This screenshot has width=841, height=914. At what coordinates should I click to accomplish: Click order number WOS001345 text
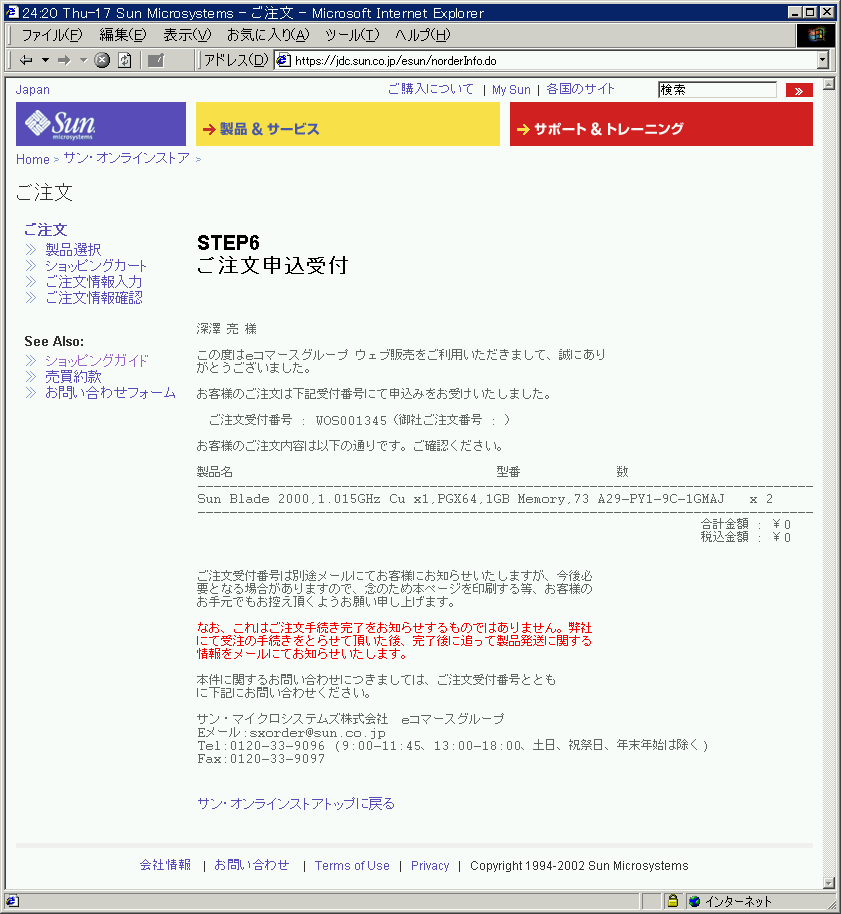pyautogui.click(x=351, y=420)
